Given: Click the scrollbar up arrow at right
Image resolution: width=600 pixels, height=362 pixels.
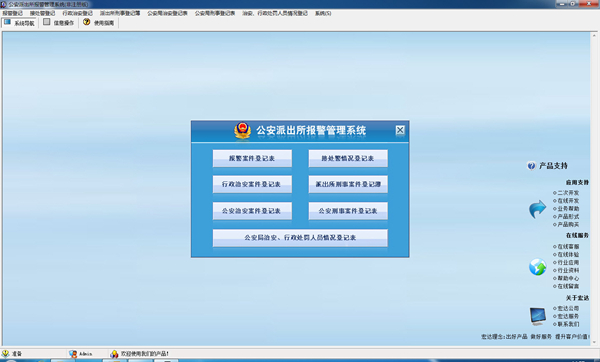Looking at the screenshot, I should pos(594,36).
